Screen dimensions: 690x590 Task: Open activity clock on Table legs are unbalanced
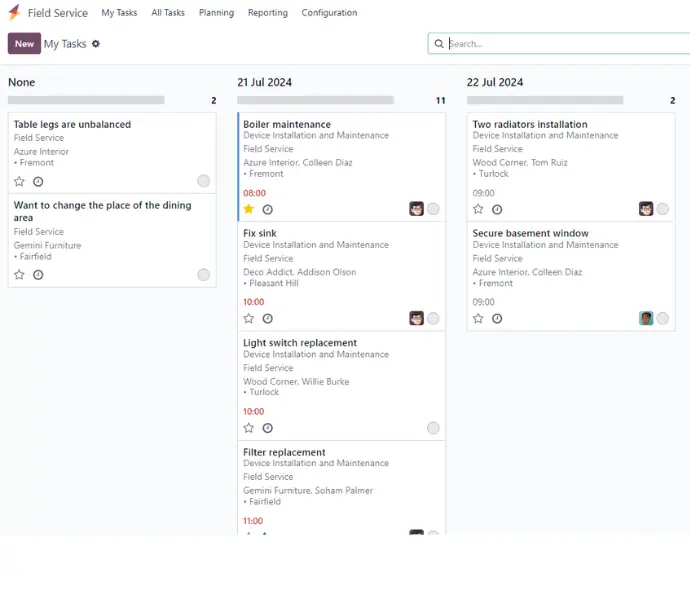pos(38,181)
